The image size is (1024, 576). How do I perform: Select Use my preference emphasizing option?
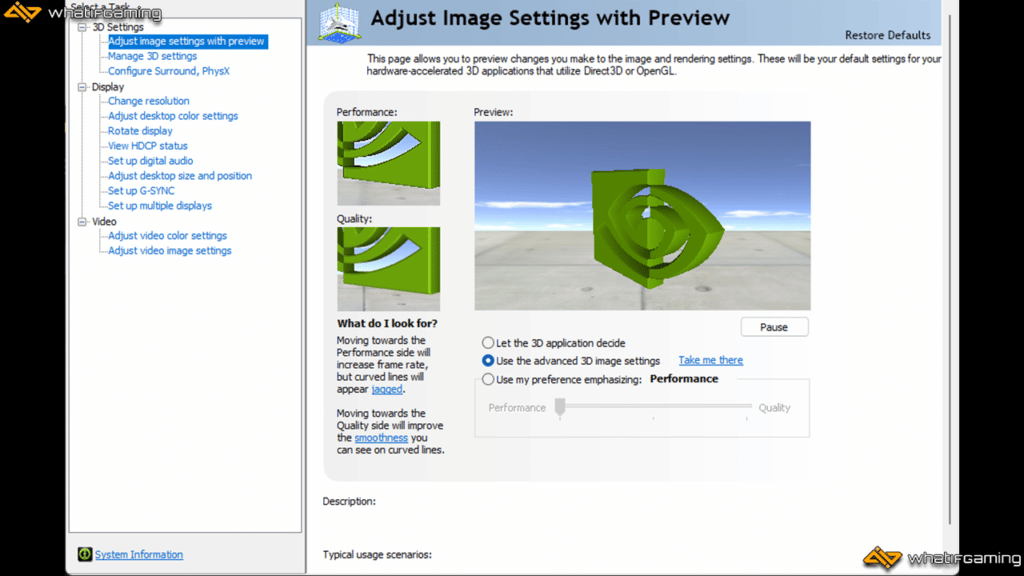[x=488, y=380]
